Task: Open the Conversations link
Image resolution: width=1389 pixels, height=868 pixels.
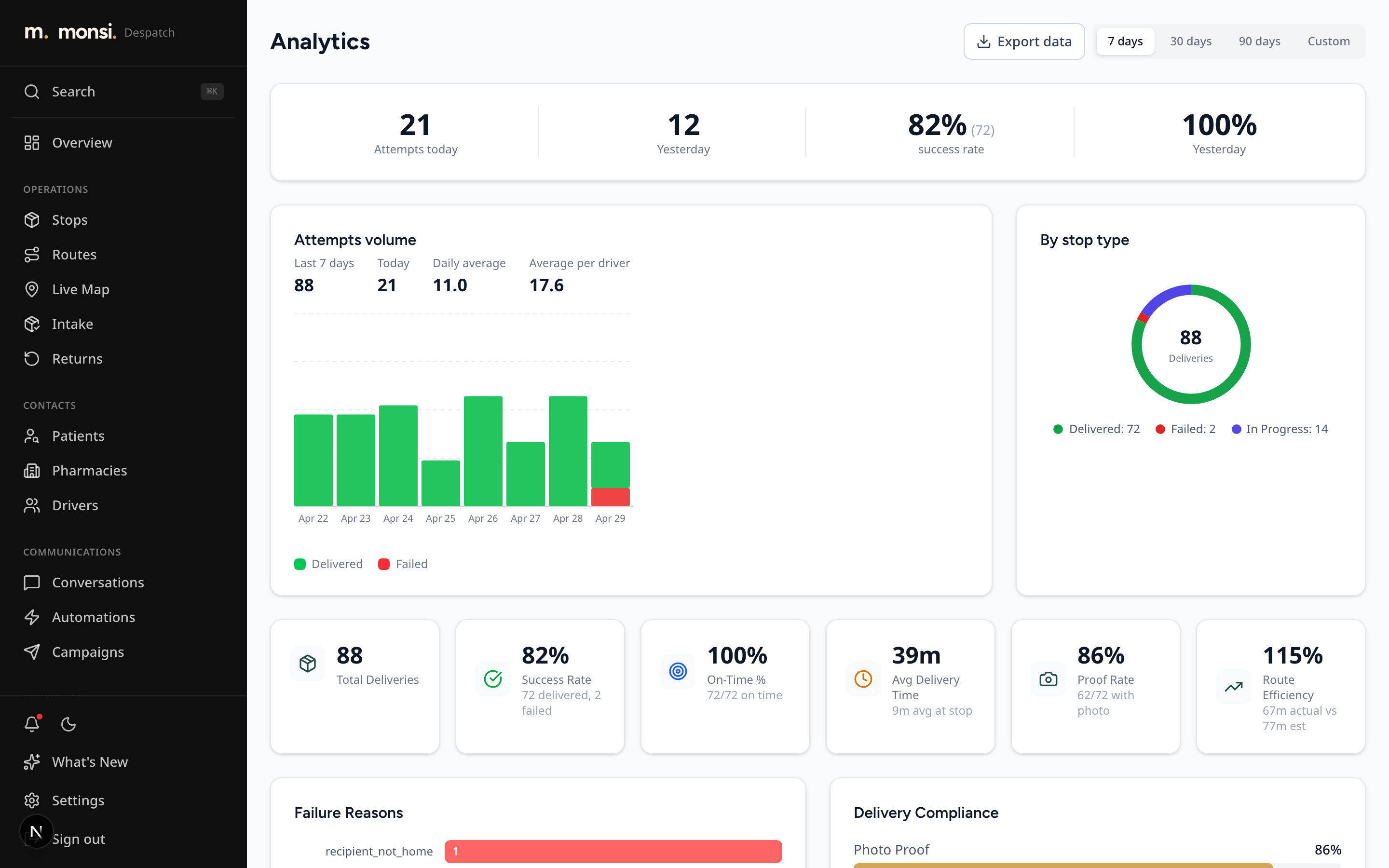Action: click(x=123, y=583)
